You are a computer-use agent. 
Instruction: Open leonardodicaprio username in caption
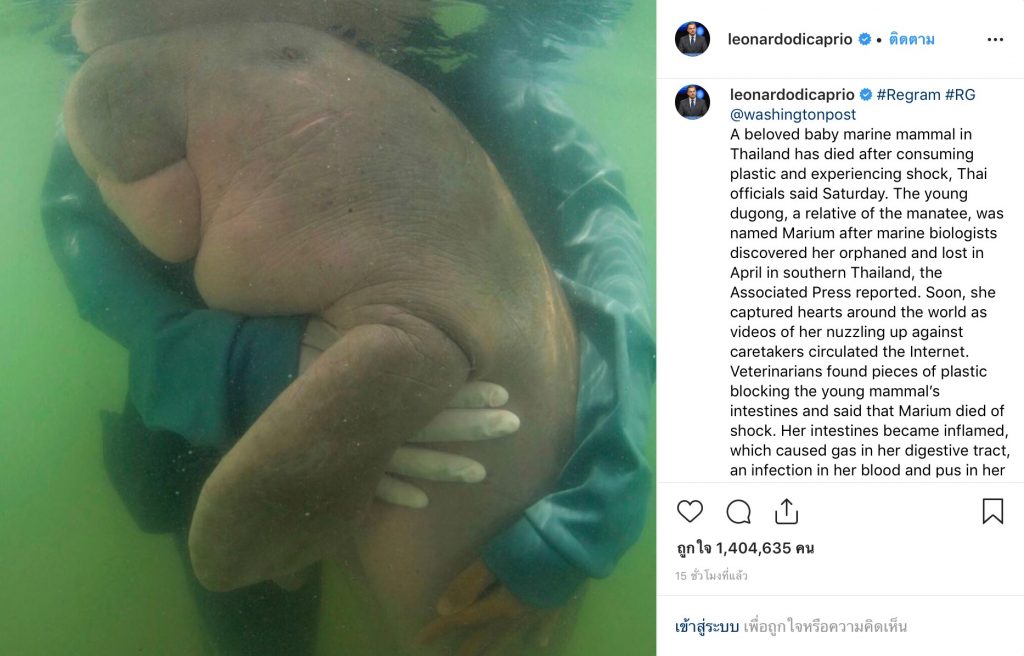coord(792,95)
